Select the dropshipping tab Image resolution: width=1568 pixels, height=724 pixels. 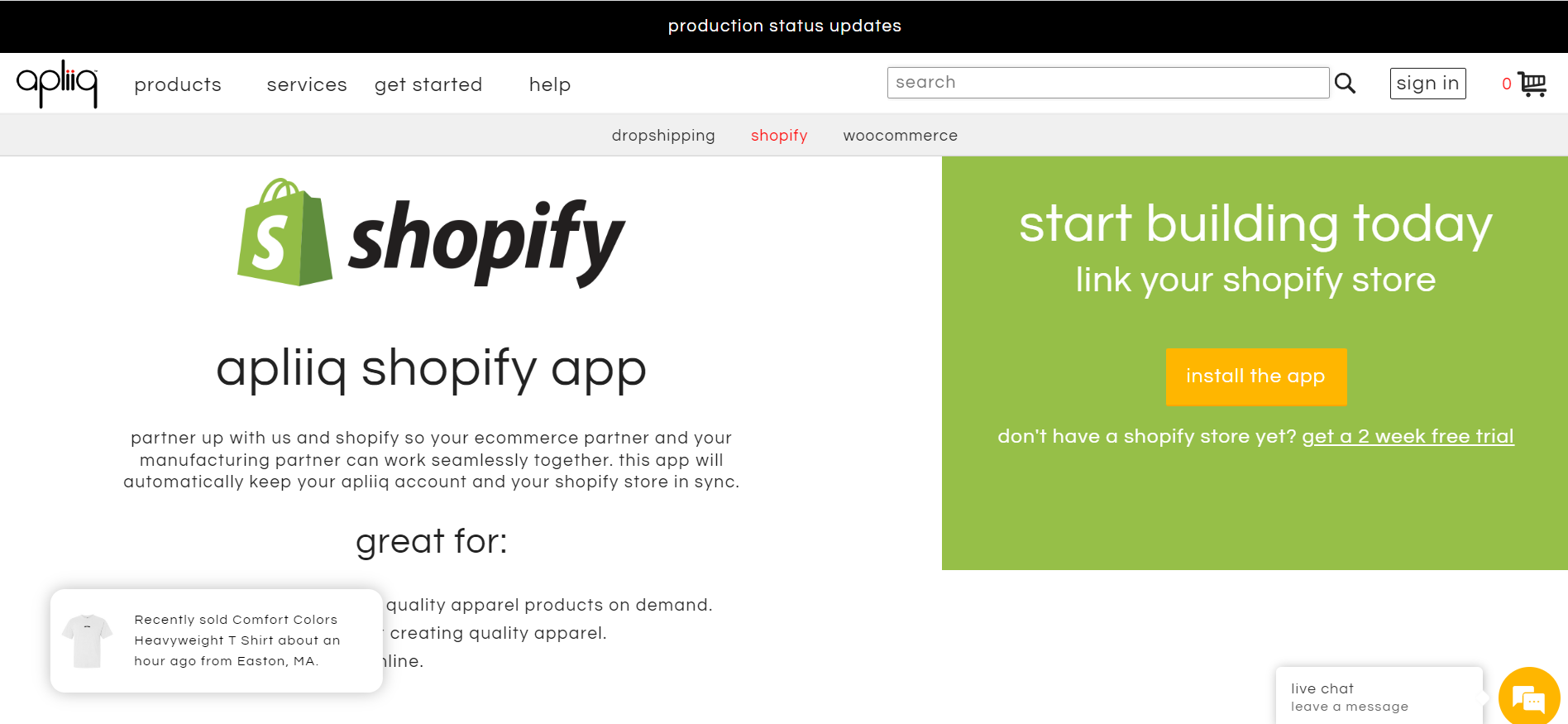click(663, 136)
